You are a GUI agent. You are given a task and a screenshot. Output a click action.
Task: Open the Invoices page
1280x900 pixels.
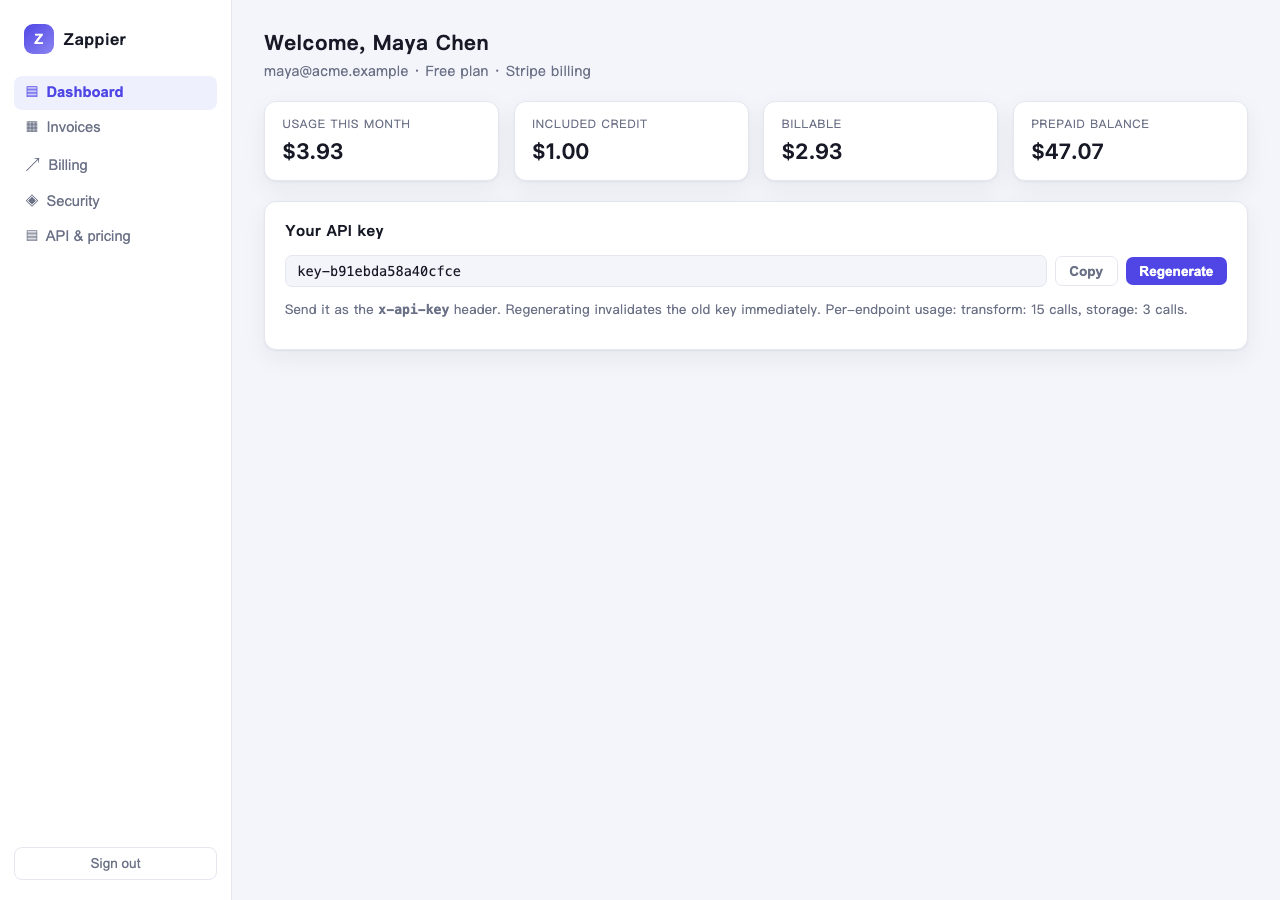(115, 127)
